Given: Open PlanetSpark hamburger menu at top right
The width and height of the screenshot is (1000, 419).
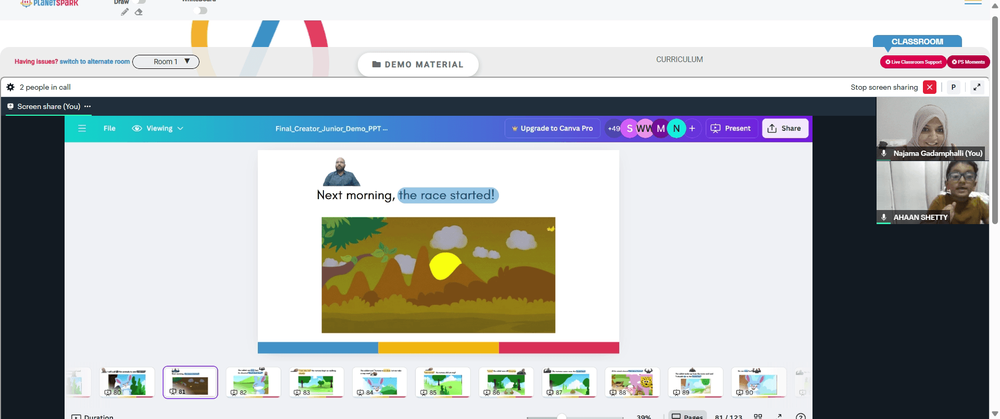Looking at the screenshot, I should (x=973, y=3).
